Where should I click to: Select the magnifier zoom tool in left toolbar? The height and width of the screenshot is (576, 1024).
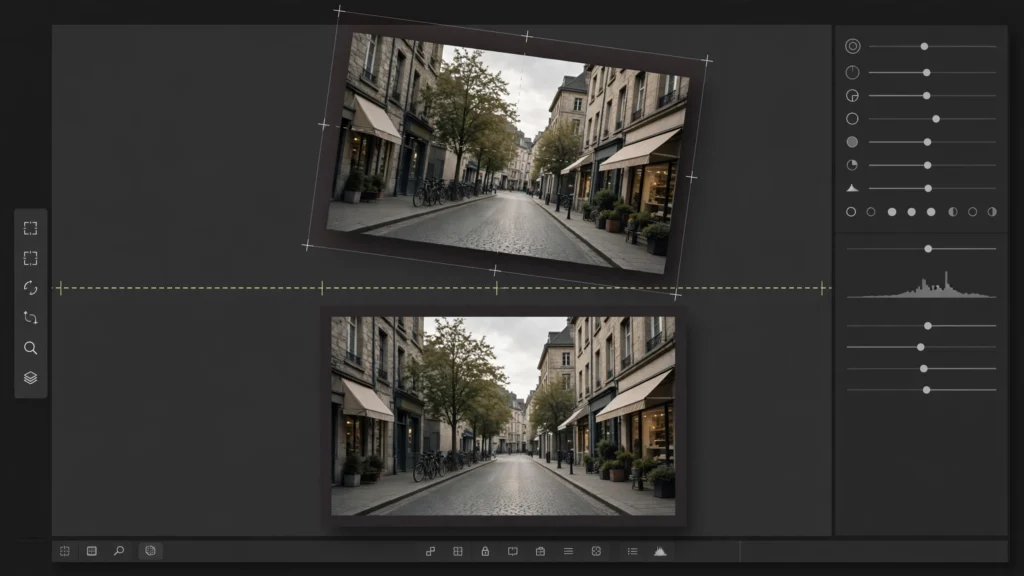30,348
